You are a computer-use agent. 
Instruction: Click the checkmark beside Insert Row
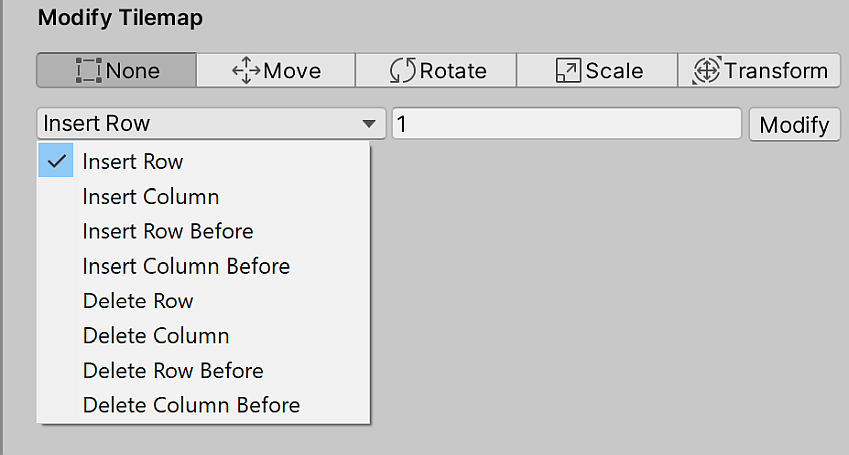[x=57, y=161]
